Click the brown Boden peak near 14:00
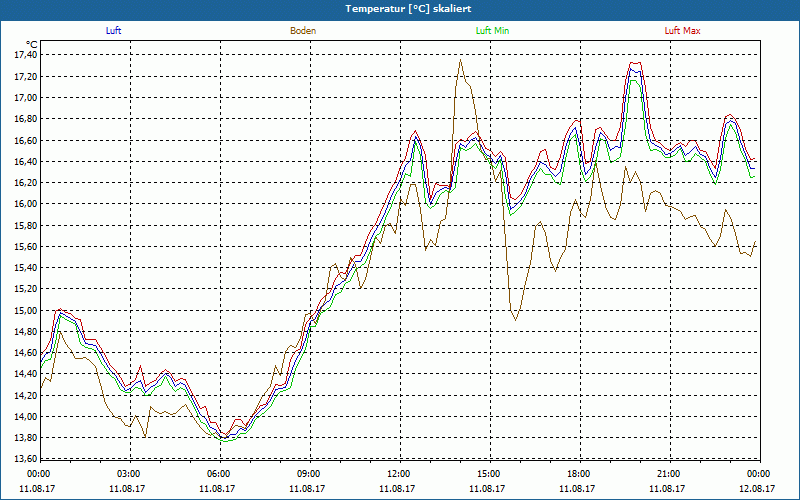This screenshot has height=500, width=800. point(461,60)
